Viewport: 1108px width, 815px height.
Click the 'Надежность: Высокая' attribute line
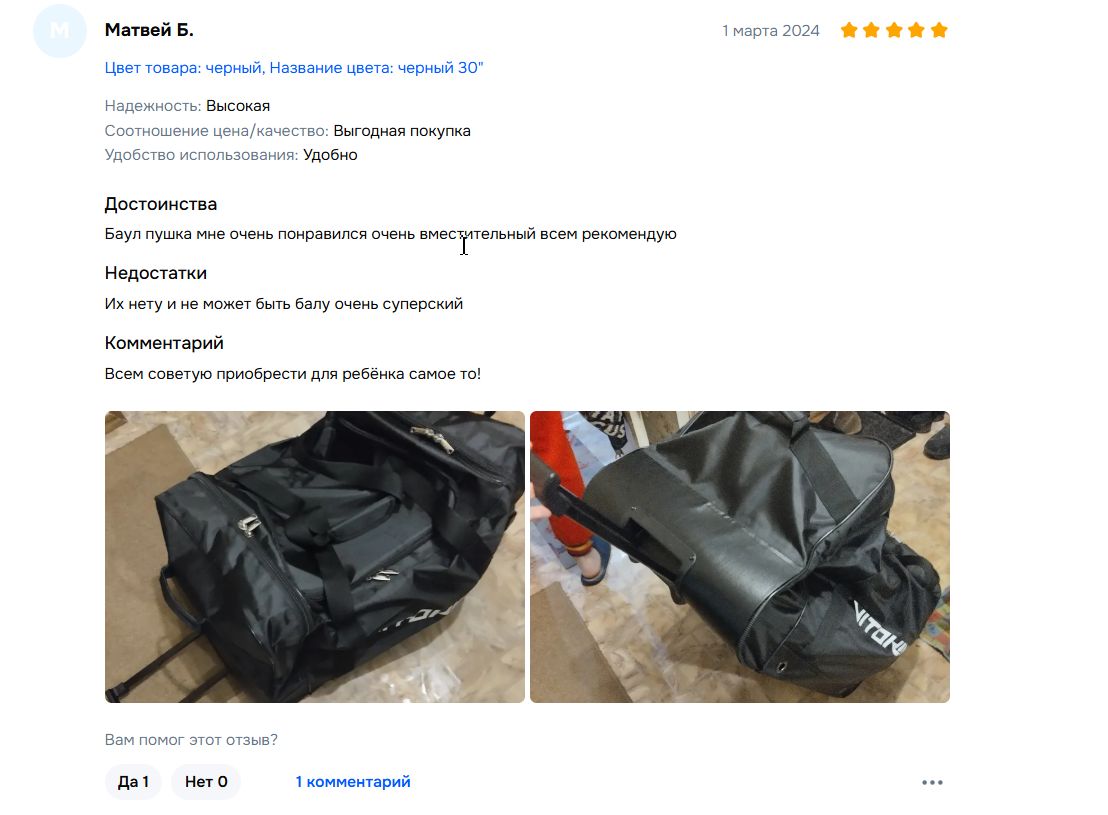click(x=187, y=106)
